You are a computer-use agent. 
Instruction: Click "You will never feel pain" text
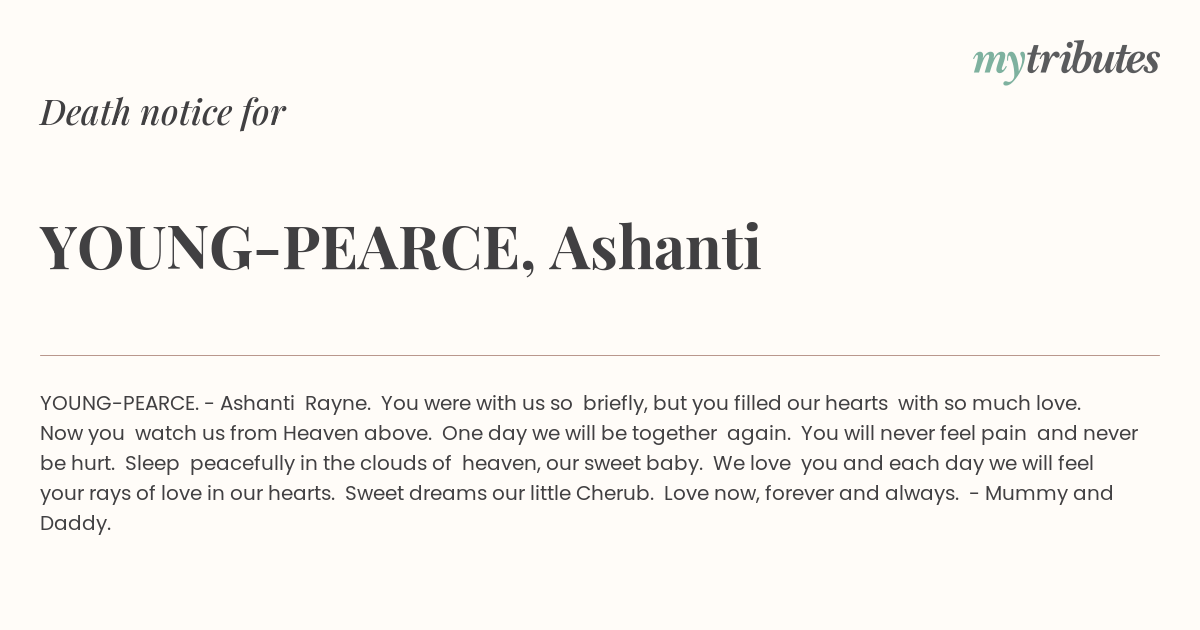tap(914, 433)
